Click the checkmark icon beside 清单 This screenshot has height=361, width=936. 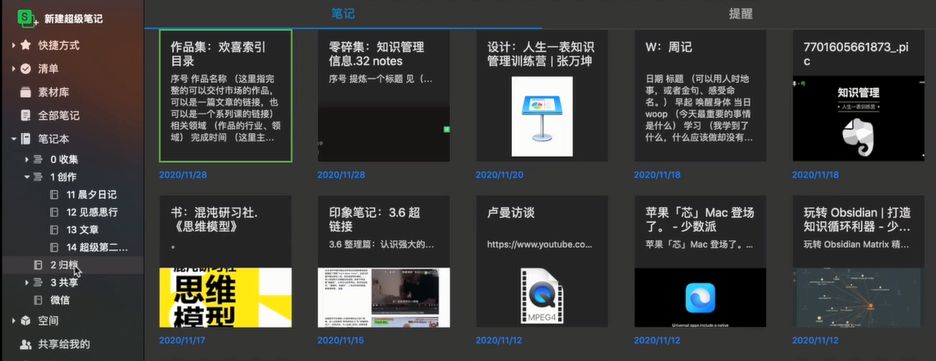[x=26, y=69]
